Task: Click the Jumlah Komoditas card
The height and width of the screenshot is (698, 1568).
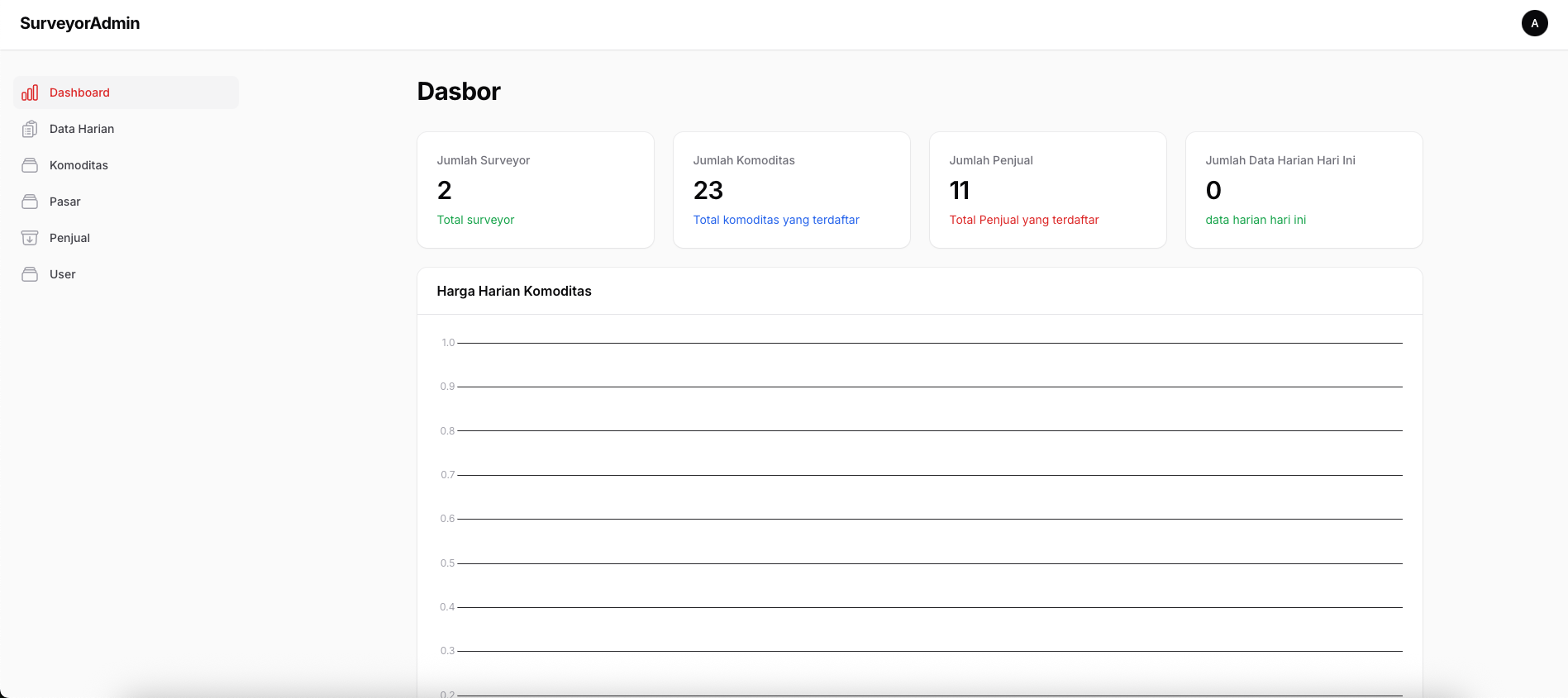Action: (791, 190)
